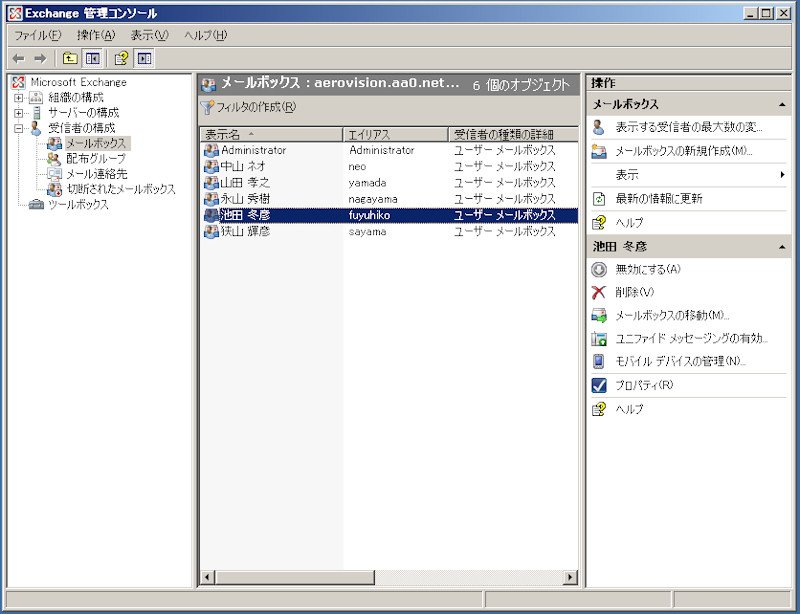800x614 pixels.
Task: Click the horizontal scrollbar thumb
Action: [295, 577]
